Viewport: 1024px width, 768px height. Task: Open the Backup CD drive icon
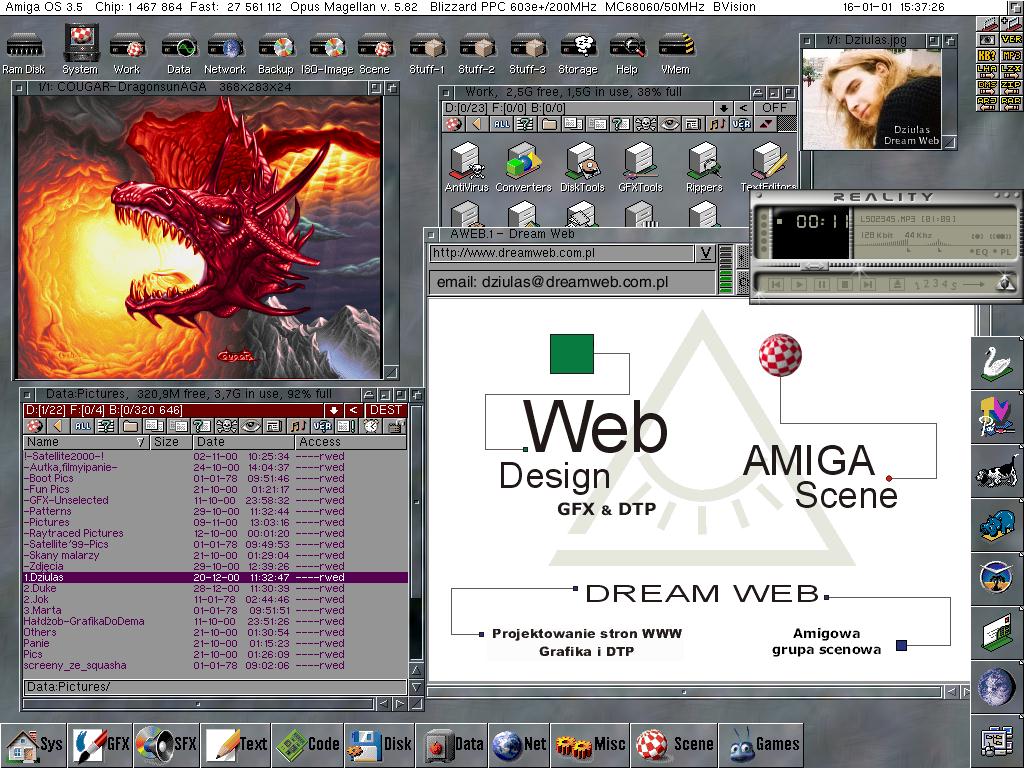pyautogui.click(x=276, y=55)
